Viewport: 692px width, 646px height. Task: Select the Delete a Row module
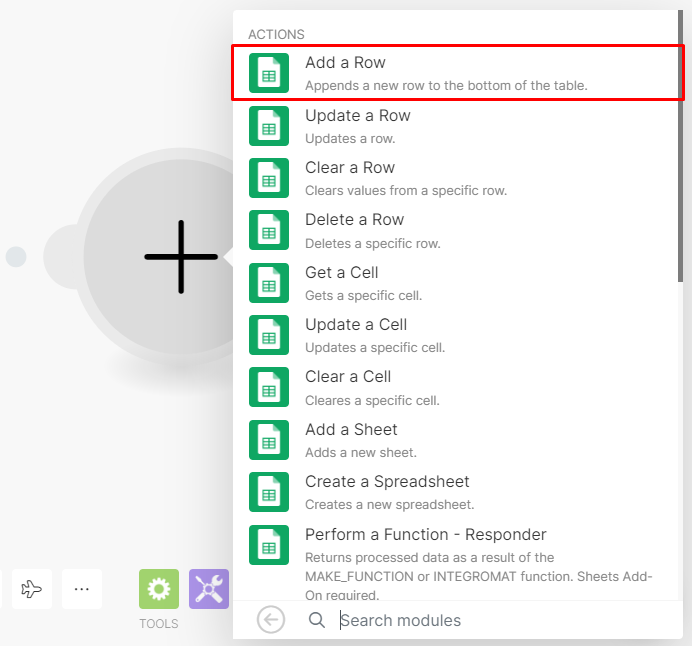click(458, 230)
